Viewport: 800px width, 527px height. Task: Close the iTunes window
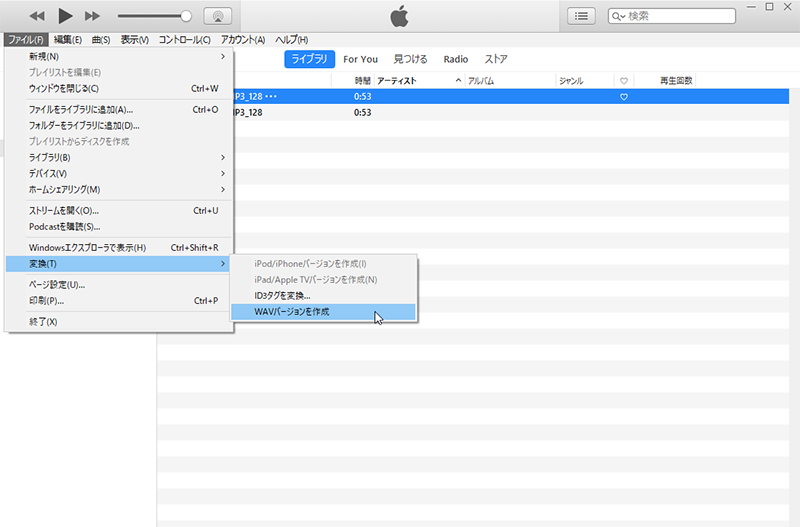click(x=788, y=7)
